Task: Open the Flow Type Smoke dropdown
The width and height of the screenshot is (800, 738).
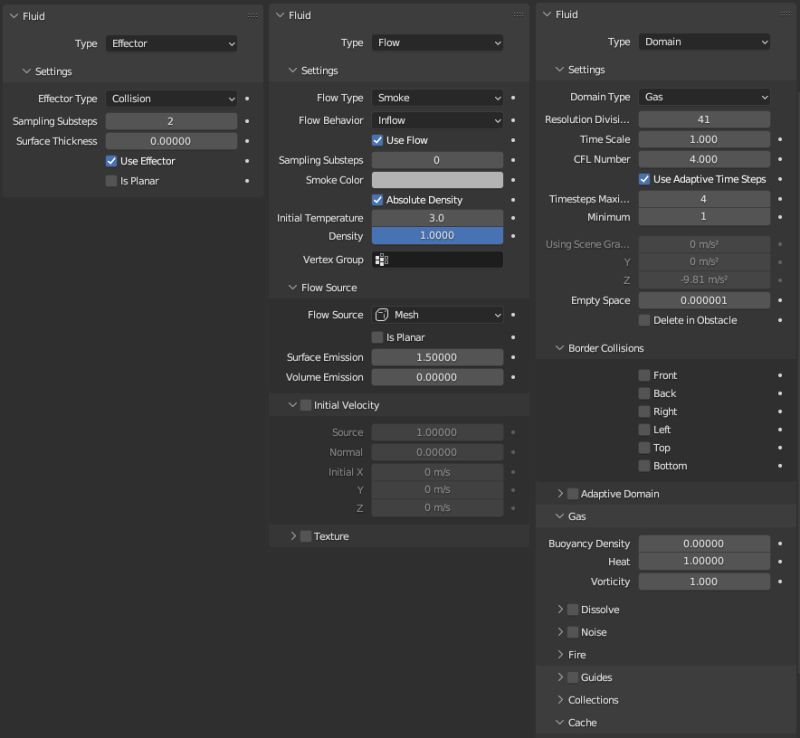Action: [437, 97]
